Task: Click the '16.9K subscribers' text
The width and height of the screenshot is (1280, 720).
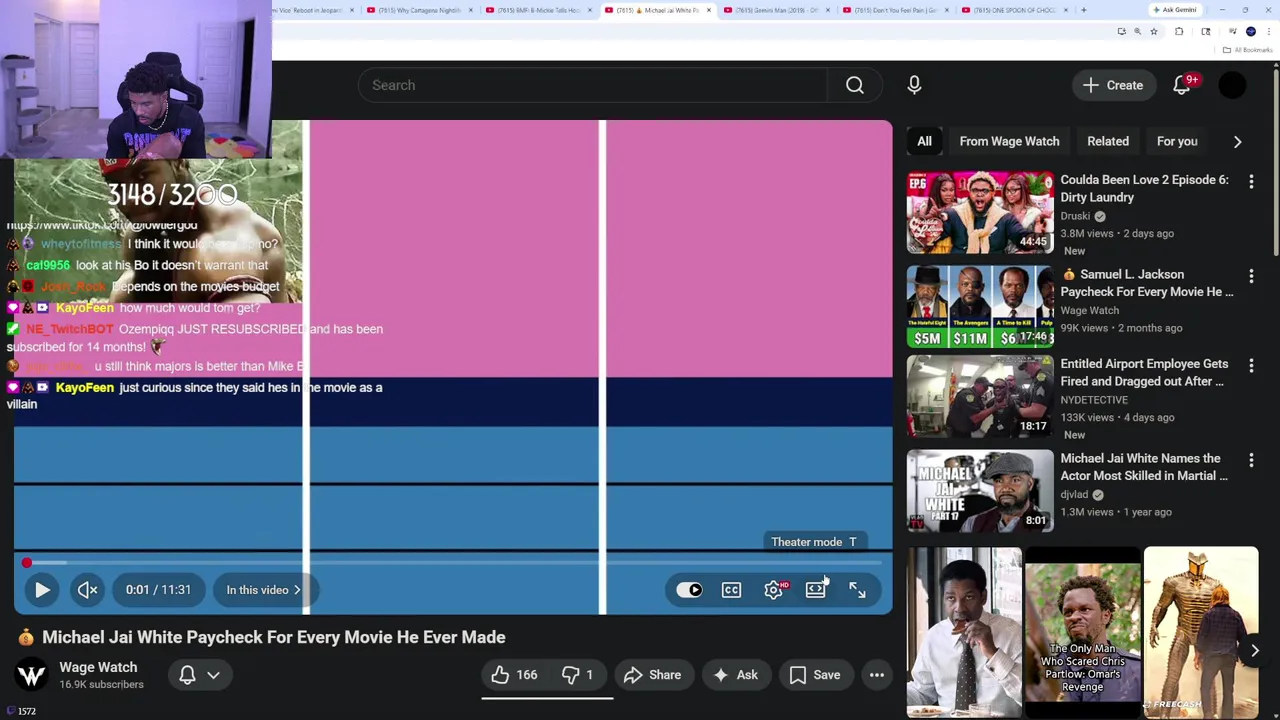Action: [101, 685]
